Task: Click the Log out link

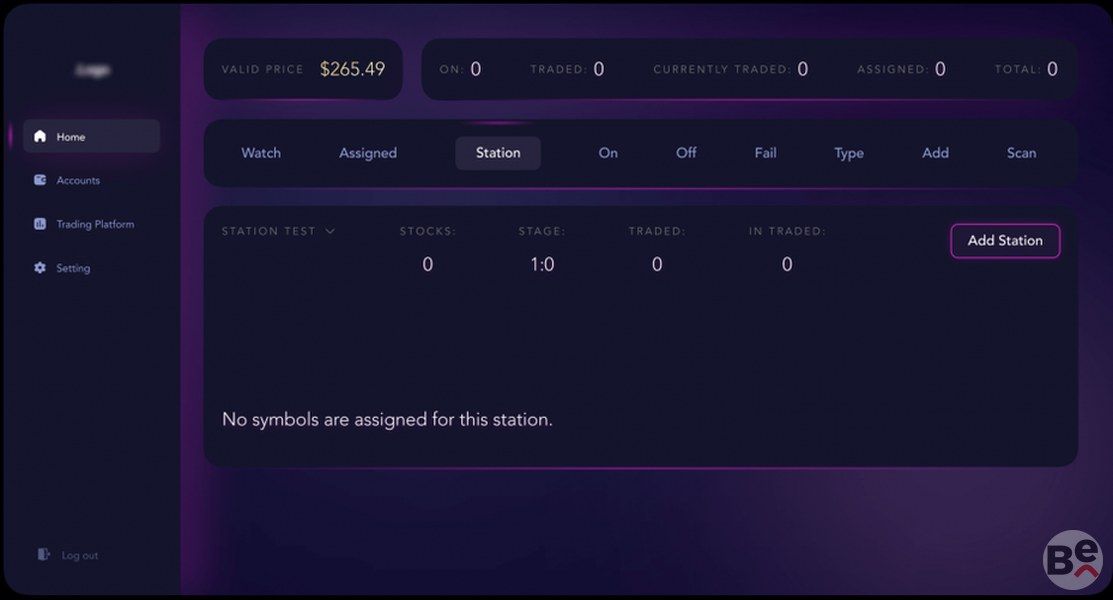Action: pos(80,555)
